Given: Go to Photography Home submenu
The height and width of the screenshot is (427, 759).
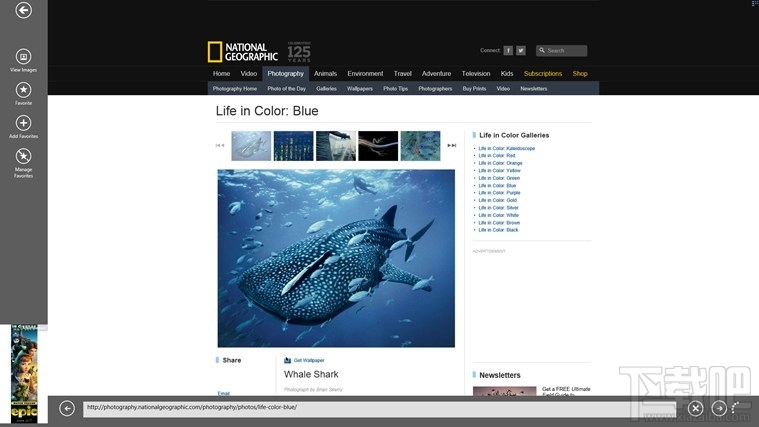Looking at the screenshot, I should 235,89.
